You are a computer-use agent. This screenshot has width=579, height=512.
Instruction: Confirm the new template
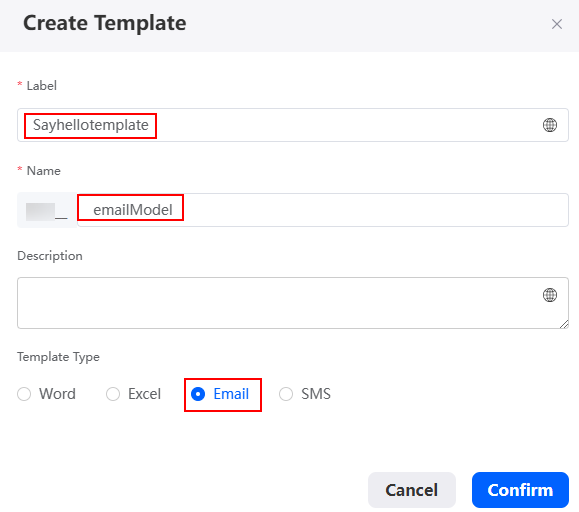point(520,490)
